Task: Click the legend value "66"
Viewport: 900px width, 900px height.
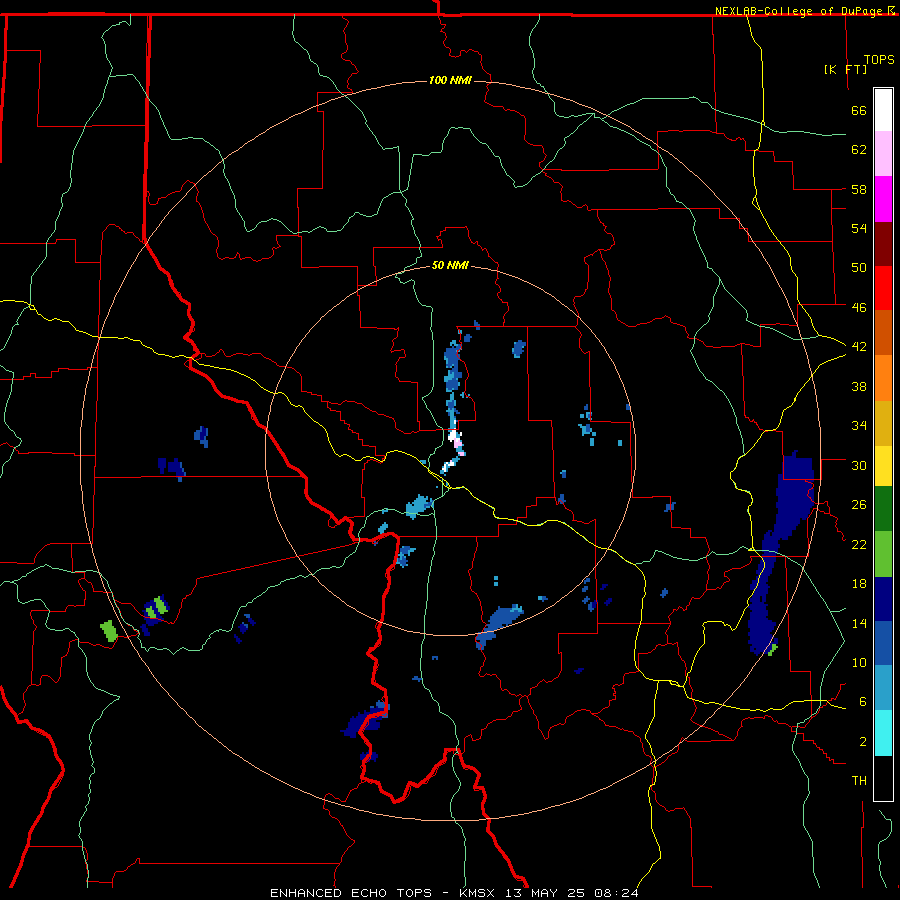Action: pos(859,110)
